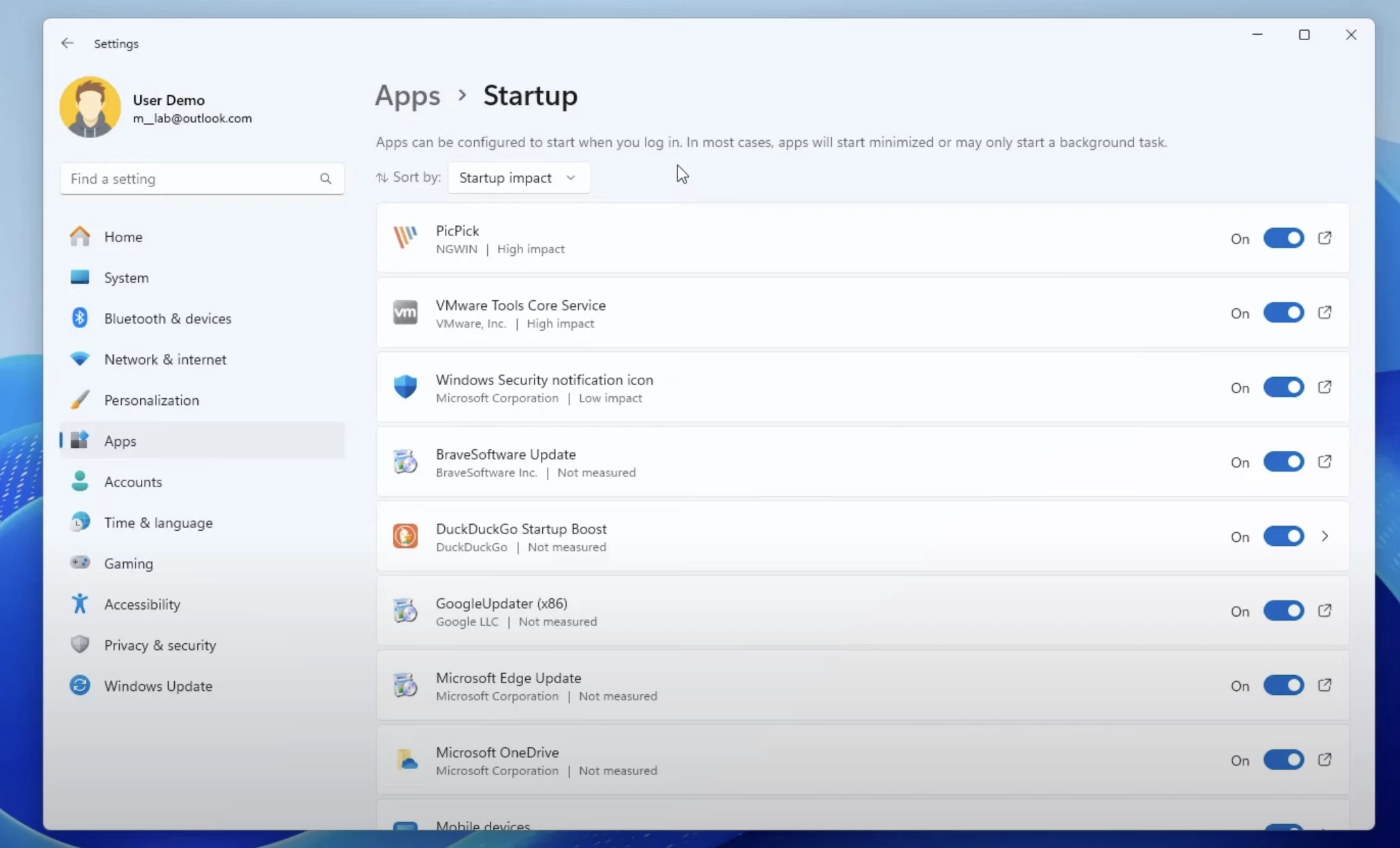This screenshot has width=1400, height=848.
Task: Open GoogleUpdater file location icon
Action: (x=1324, y=610)
